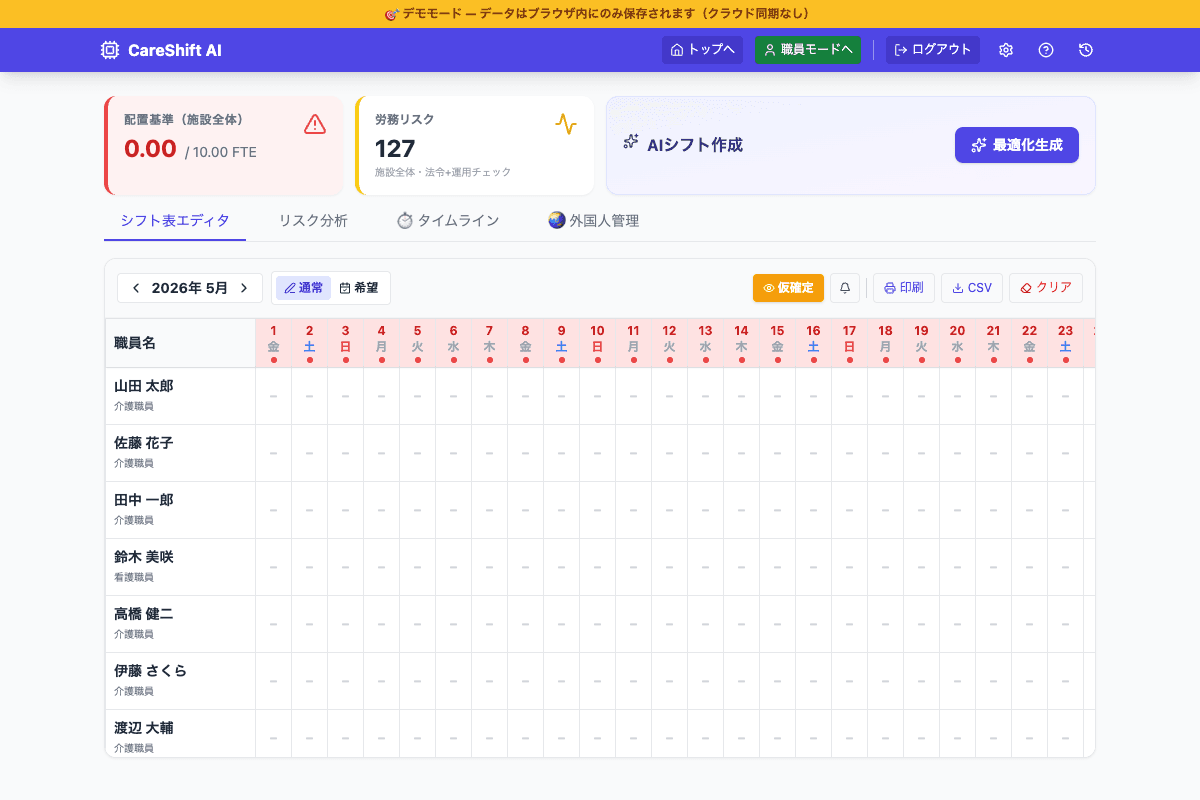Viewport: 1200px width, 800px height.
Task: Print the shift table with 印刷
Action: 904,288
